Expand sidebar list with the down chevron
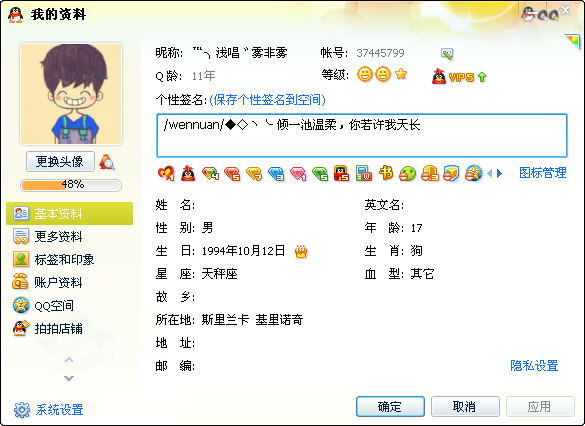Screen dimensions: 585x426 [69, 378]
